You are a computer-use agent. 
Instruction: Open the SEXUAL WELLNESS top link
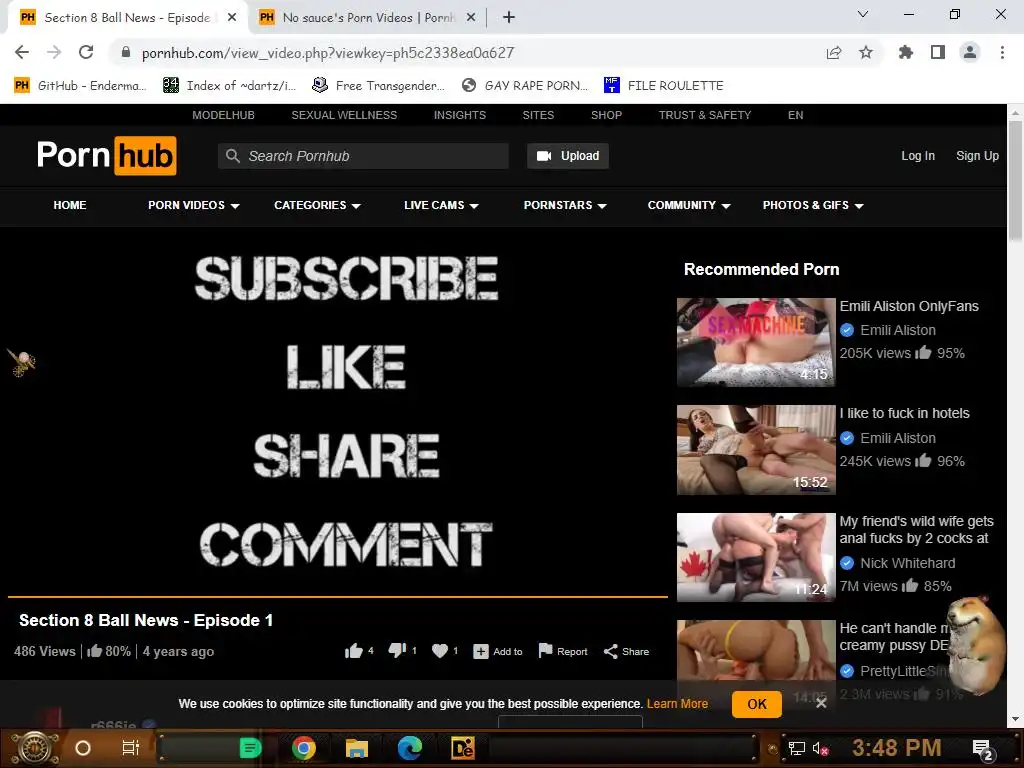344,115
